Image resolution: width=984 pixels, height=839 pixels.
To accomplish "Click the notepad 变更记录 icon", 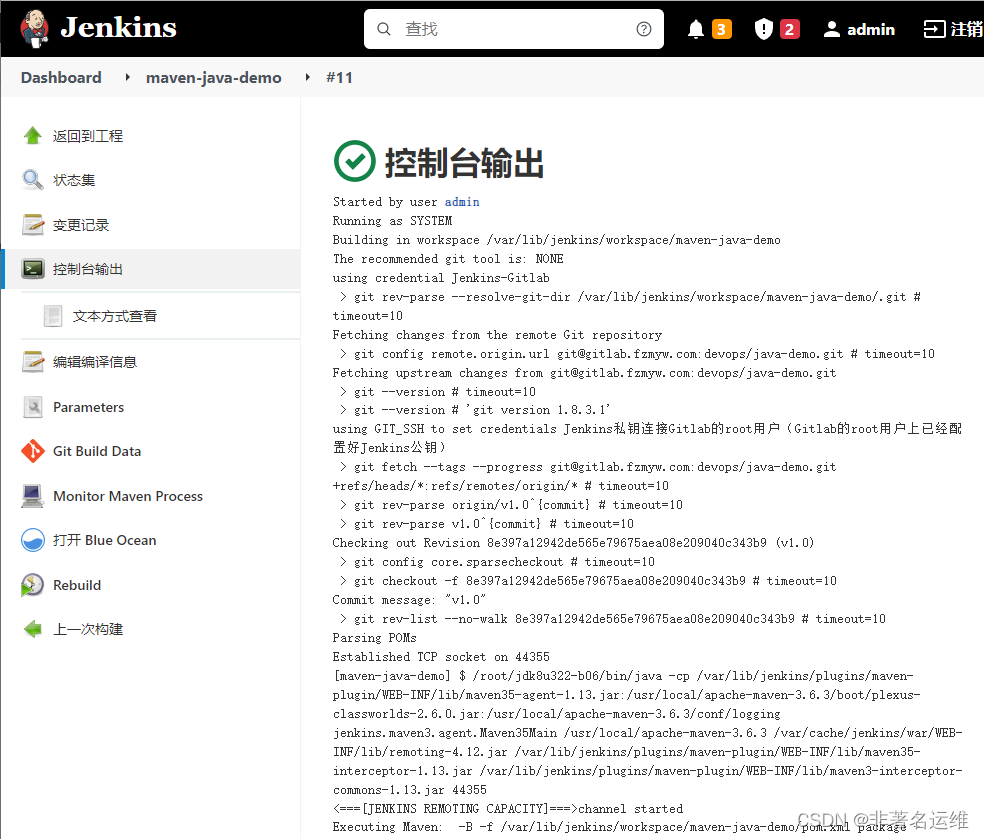I will click(x=33, y=225).
